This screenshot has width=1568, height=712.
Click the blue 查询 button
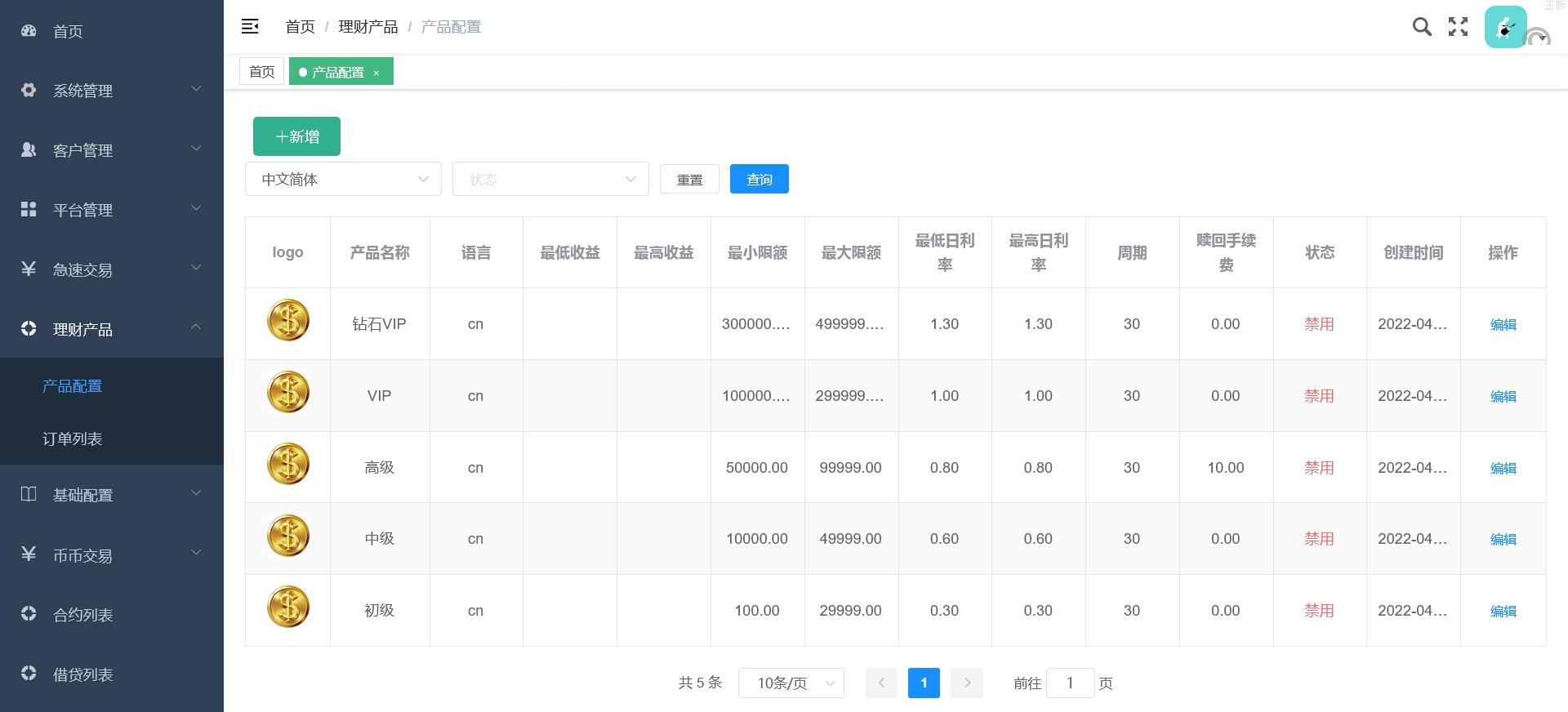coord(759,180)
